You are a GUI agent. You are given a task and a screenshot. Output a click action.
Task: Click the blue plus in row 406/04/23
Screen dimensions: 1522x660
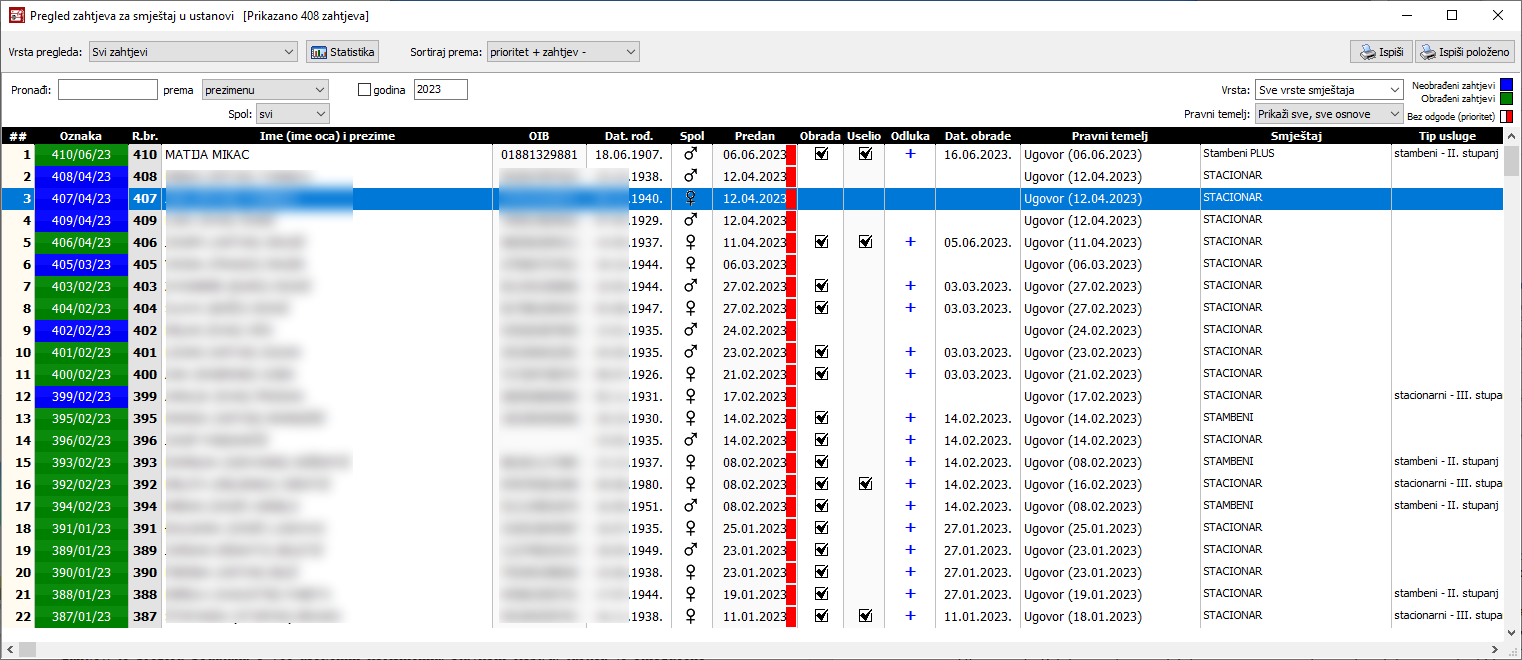(910, 242)
